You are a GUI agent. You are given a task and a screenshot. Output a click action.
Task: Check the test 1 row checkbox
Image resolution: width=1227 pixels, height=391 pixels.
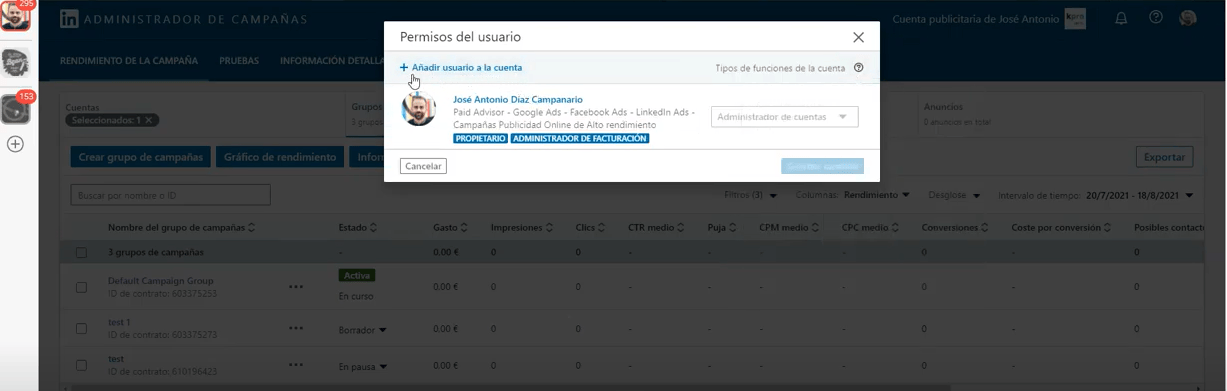tap(81, 328)
